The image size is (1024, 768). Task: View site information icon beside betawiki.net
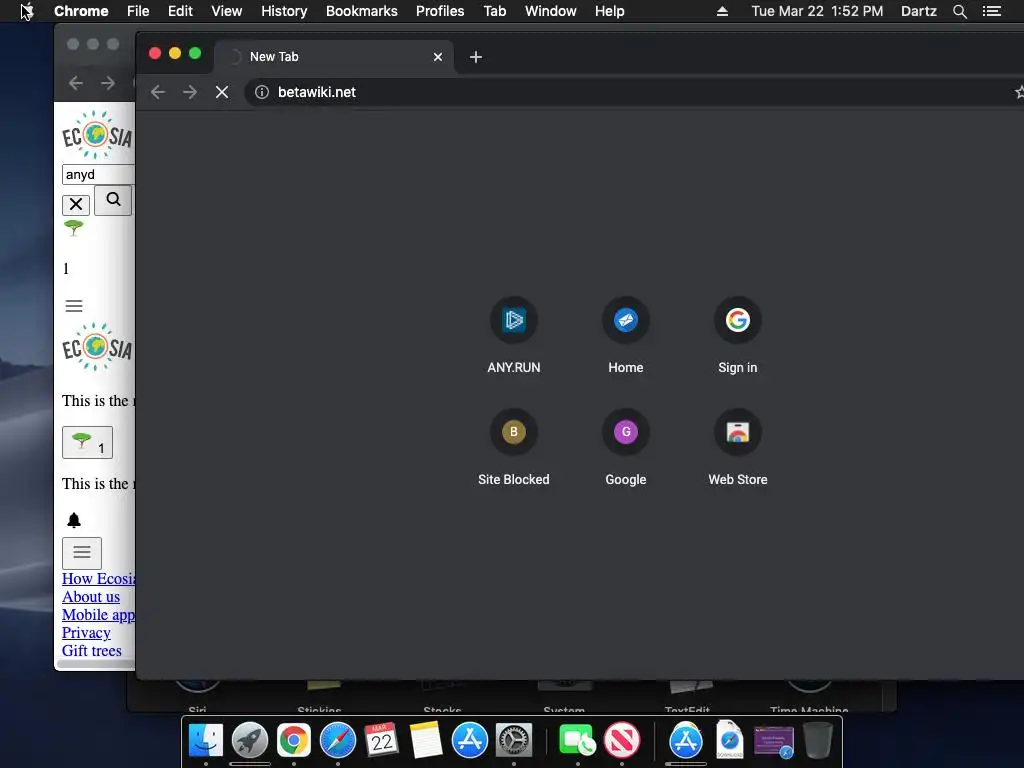pyautogui.click(x=262, y=92)
